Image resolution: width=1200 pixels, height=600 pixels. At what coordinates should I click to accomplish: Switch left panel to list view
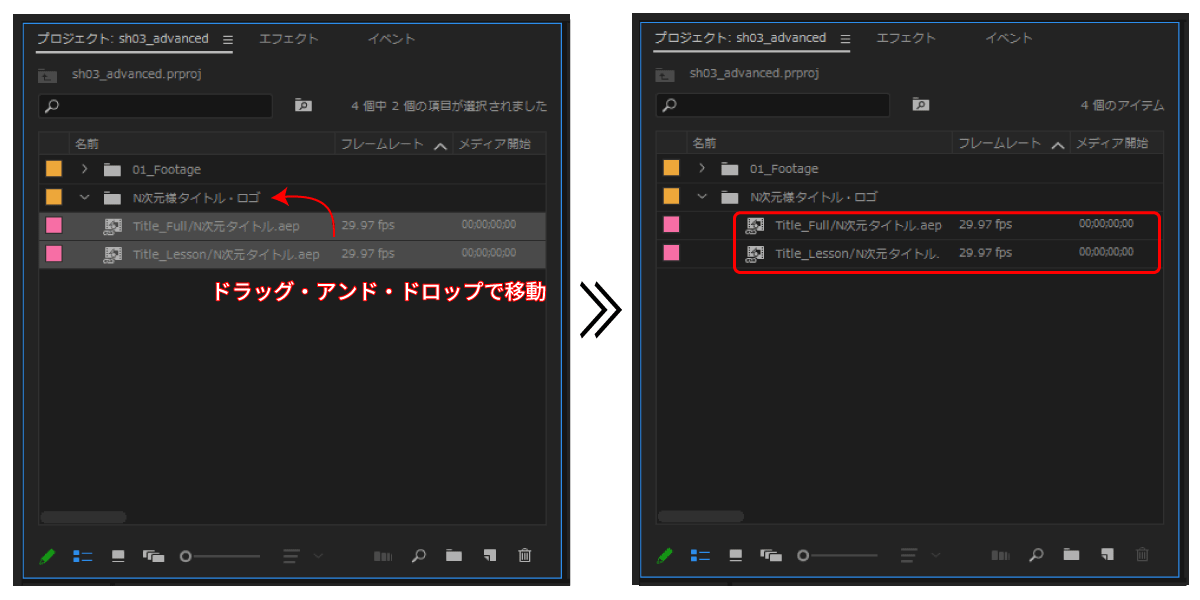tap(82, 556)
